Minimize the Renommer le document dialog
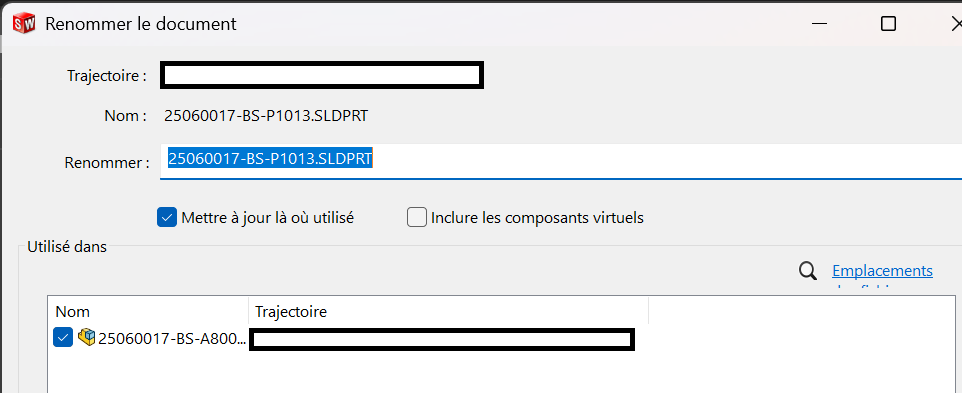This screenshot has width=962, height=393. (818, 25)
